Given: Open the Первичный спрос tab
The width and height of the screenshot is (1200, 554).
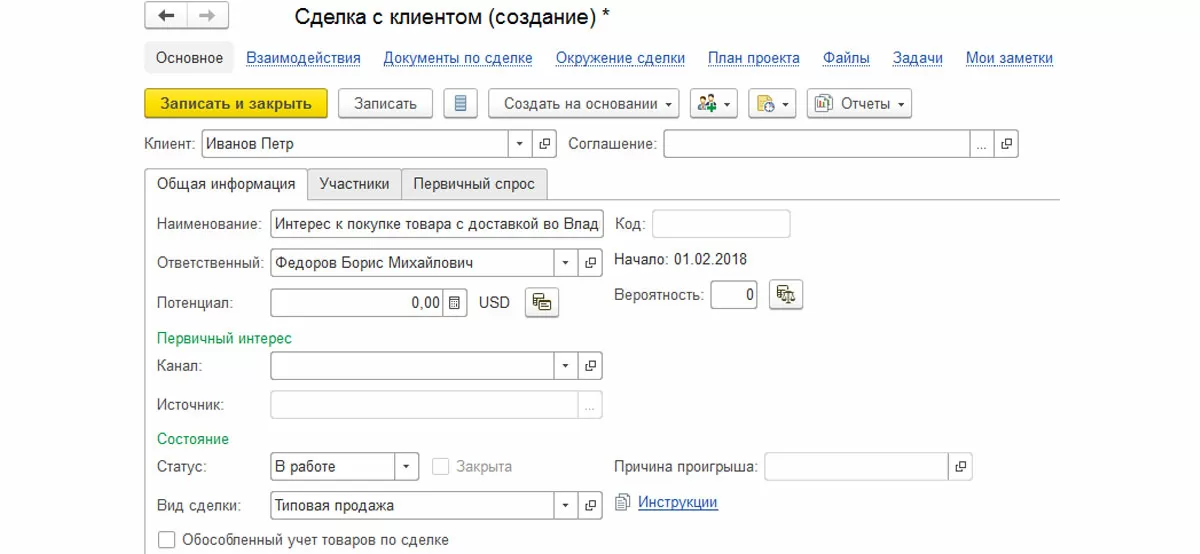Looking at the screenshot, I should click(x=474, y=184).
